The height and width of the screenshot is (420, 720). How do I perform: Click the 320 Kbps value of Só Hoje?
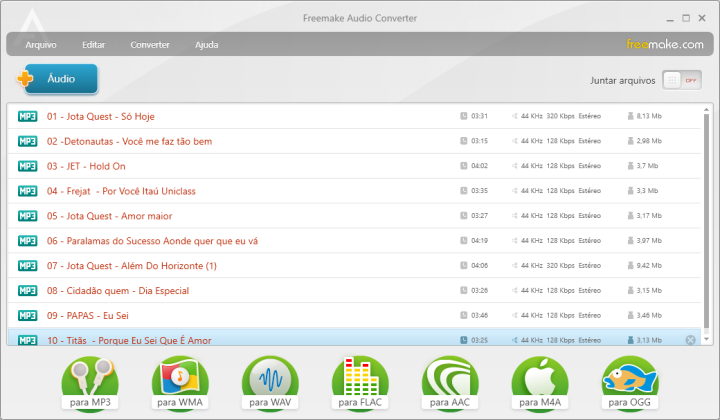(560, 116)
